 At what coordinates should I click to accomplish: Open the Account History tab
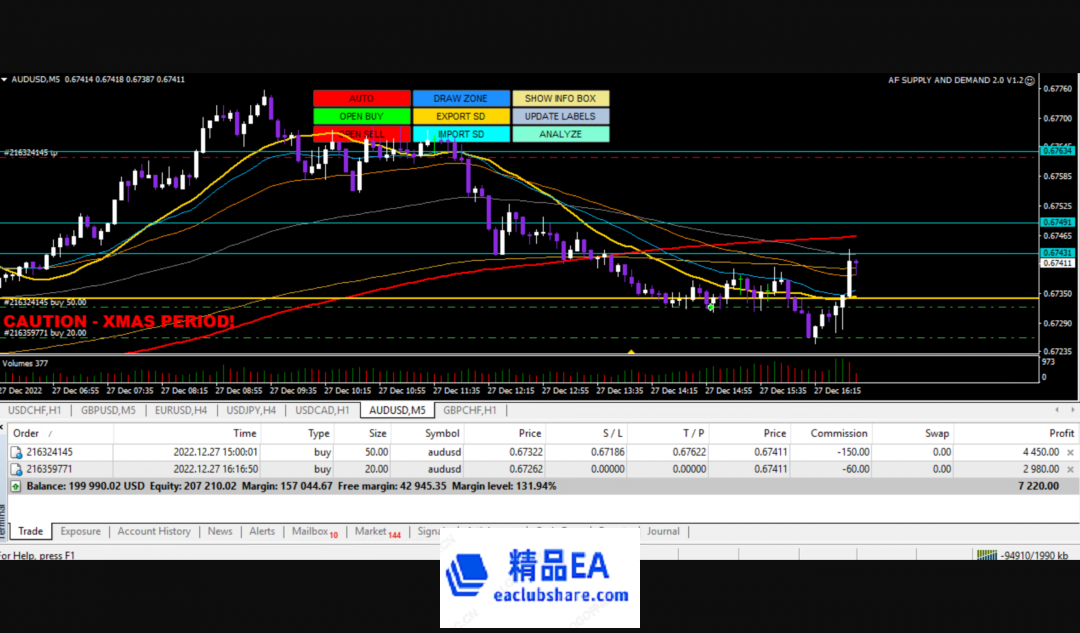[154, 531]
